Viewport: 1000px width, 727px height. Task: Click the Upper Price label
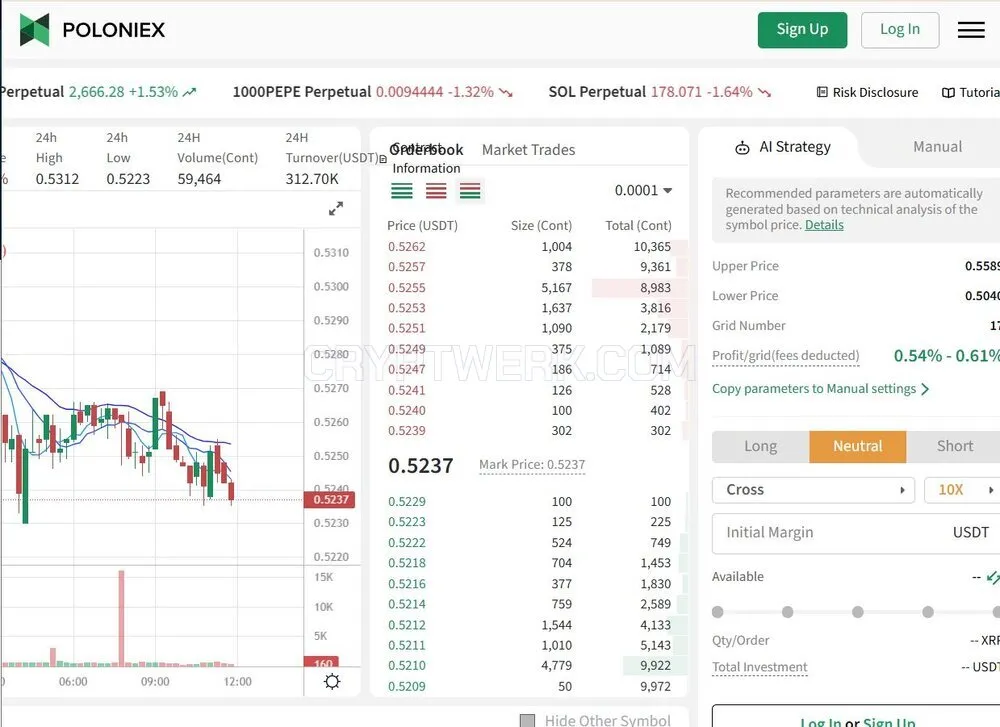point(745,266)
